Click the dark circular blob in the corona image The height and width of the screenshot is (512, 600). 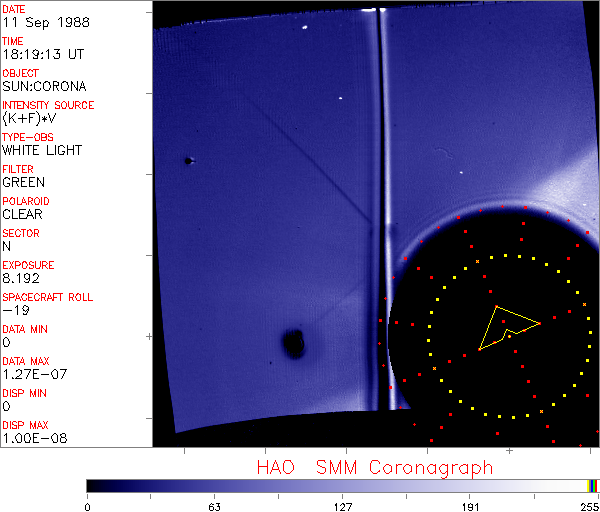[293, 344]
